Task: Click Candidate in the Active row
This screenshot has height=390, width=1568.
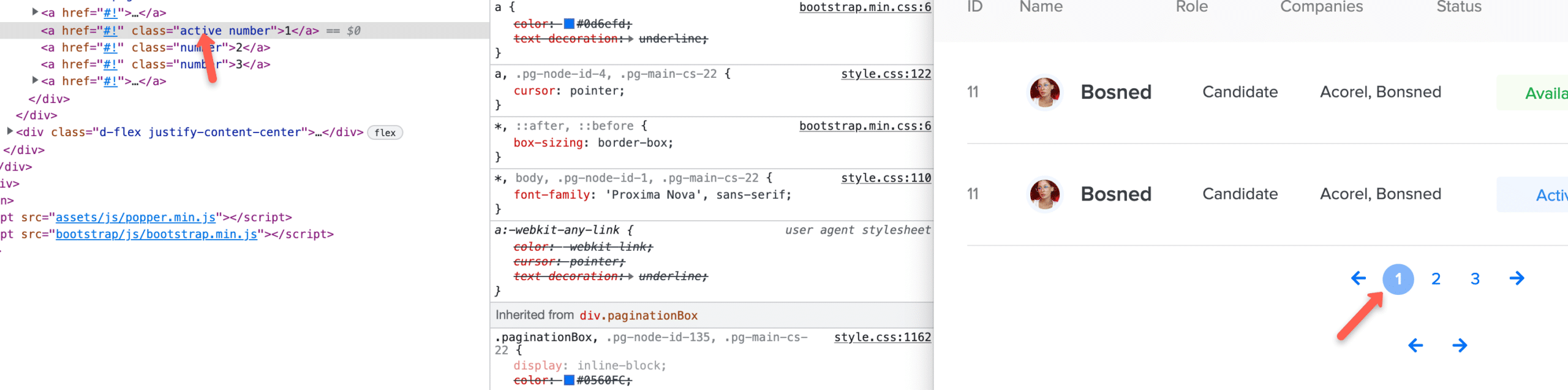Action: [x=1240, y=194]
